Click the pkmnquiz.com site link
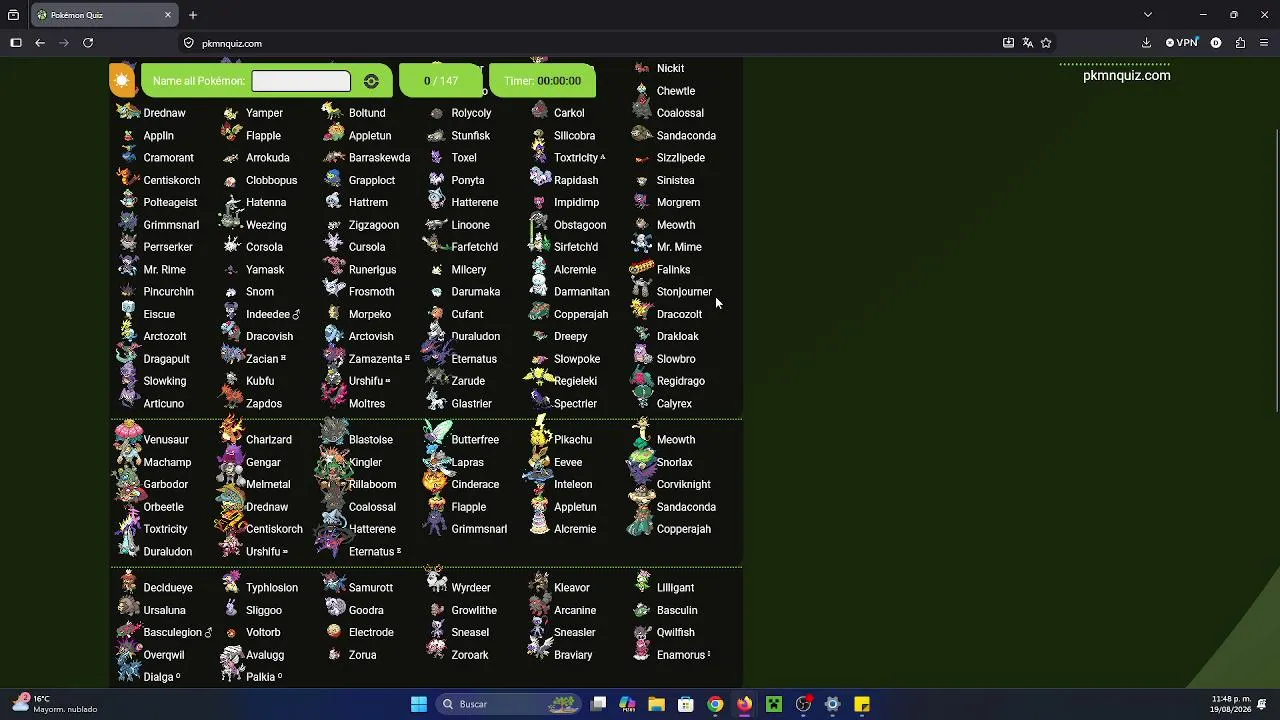1280x720 pixels. (x=1126, y=75)
